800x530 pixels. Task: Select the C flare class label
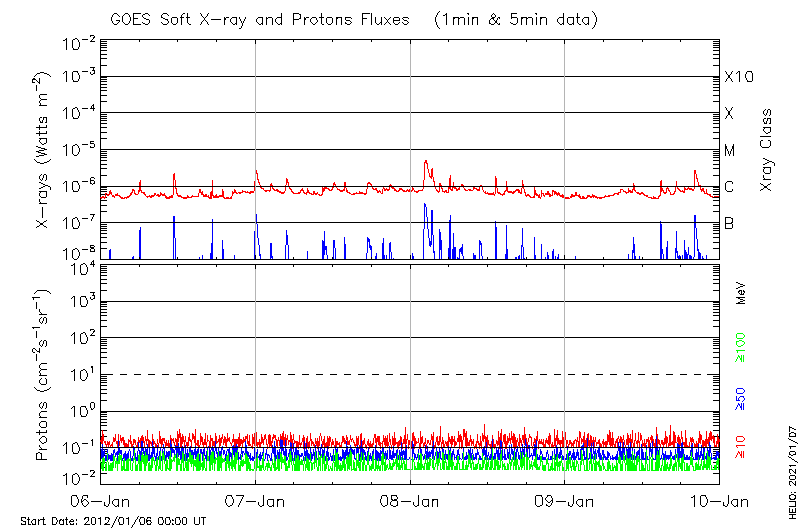tap(730, 187)
